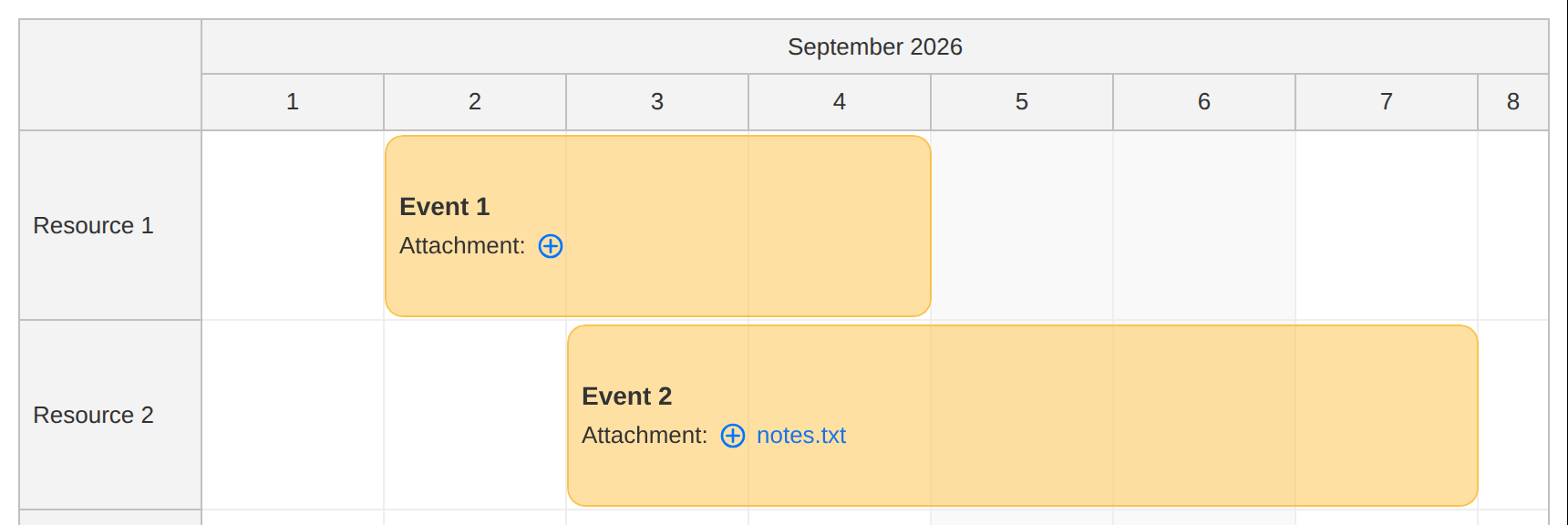This screenshot has height=525, width=1568.
Task: Select day 4 column header
Action: 840,102
